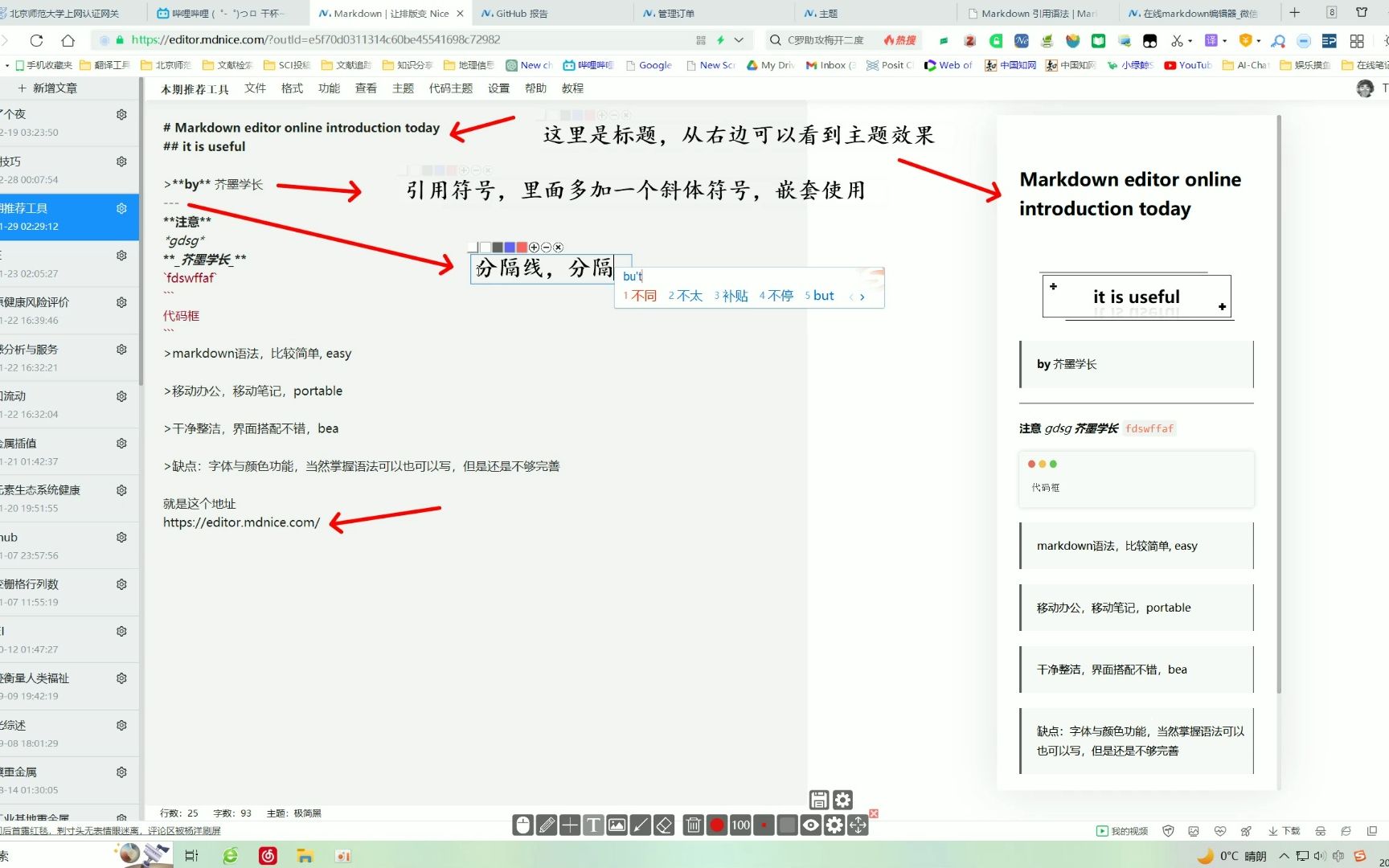The height and width of the screenshot is (868, 1389).
Task: Click the browser home button
Action: (68, 40)
